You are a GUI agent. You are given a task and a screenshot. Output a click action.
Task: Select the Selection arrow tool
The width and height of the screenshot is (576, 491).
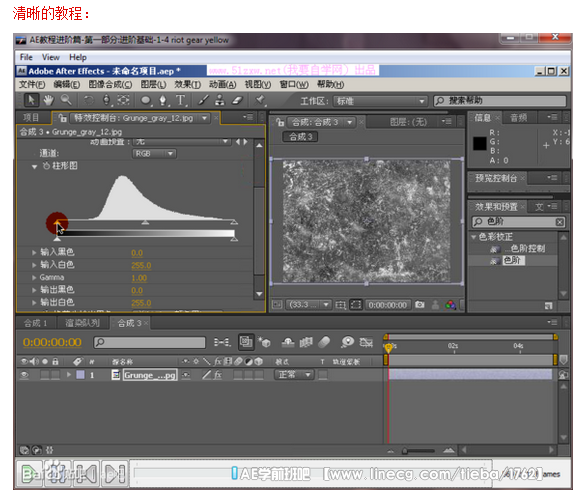click(x=31, y=100)
